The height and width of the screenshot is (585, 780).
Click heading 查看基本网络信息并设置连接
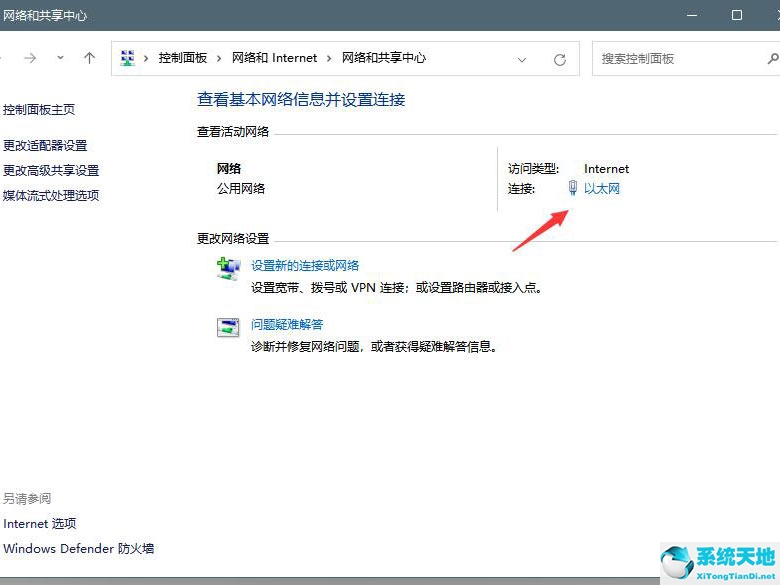301,100
